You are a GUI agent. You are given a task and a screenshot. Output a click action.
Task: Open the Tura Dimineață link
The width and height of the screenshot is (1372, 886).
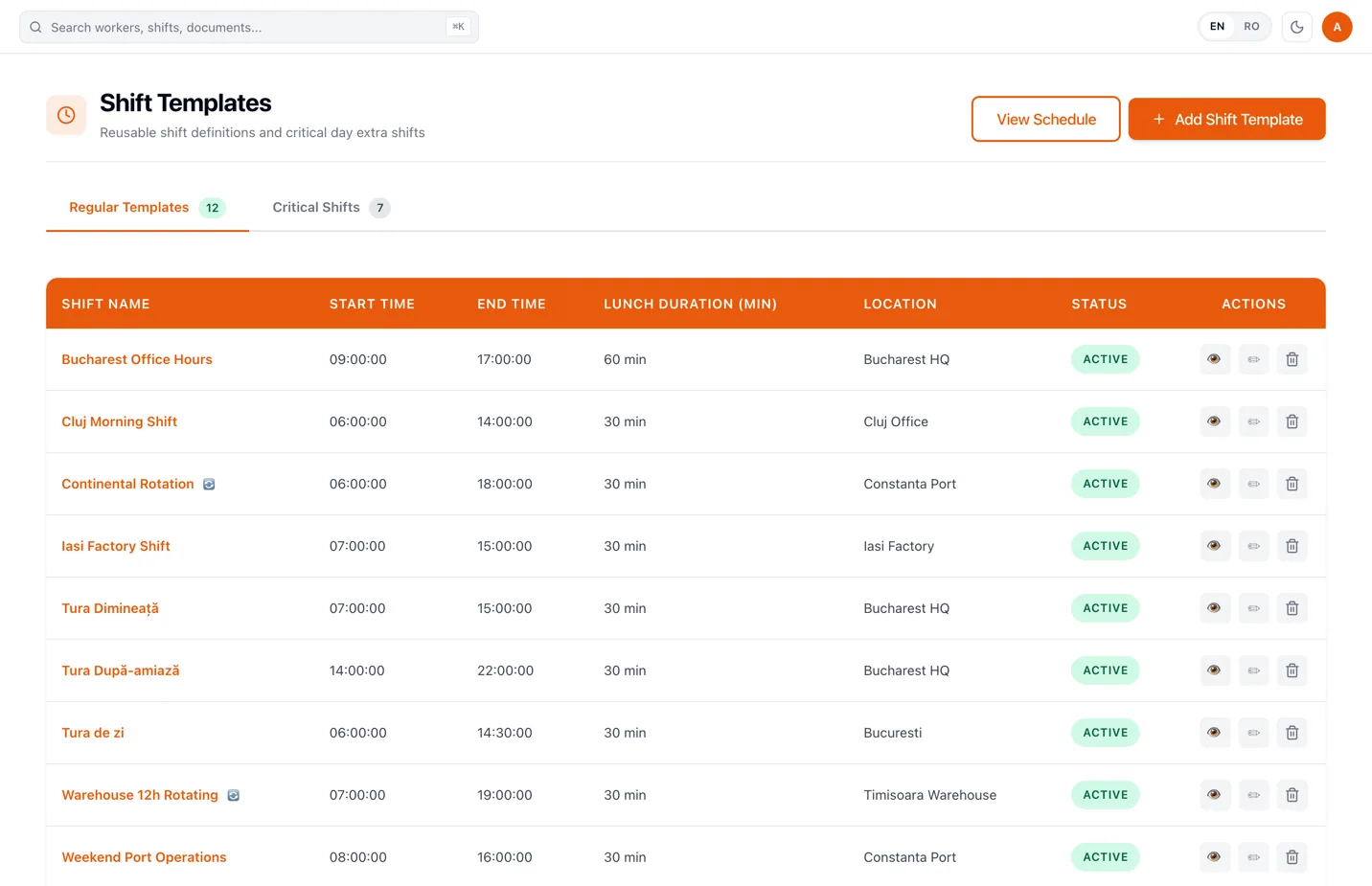click(x=110, y=608)
